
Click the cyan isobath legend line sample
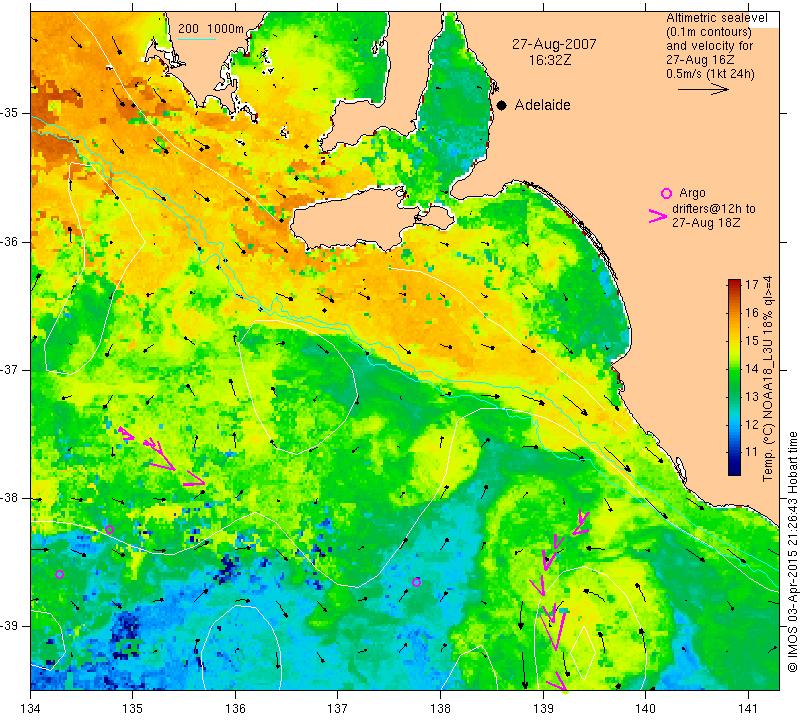197,39
